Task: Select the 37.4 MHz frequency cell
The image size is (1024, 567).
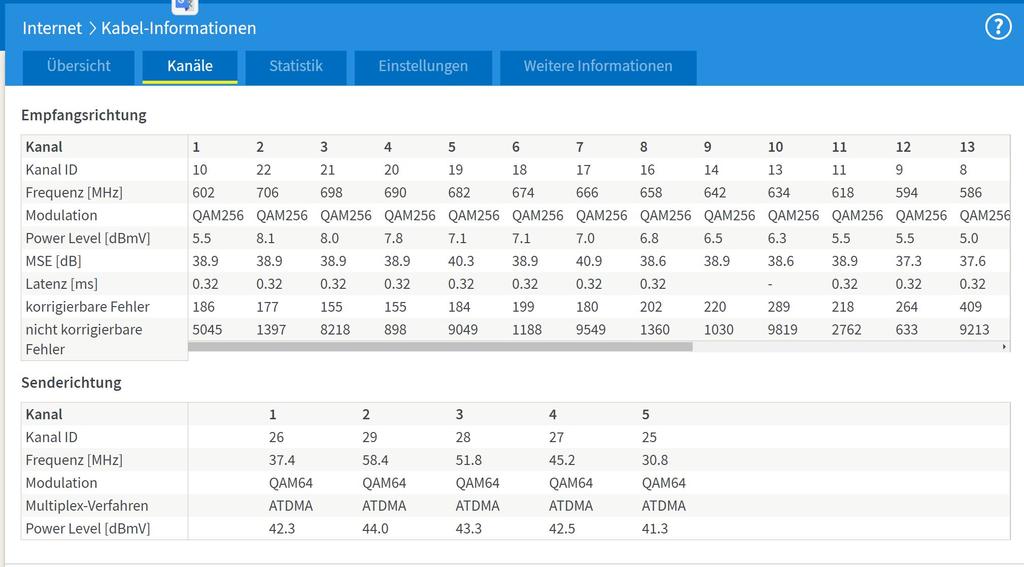Action: pyautogui.click(x=282, y=460)
